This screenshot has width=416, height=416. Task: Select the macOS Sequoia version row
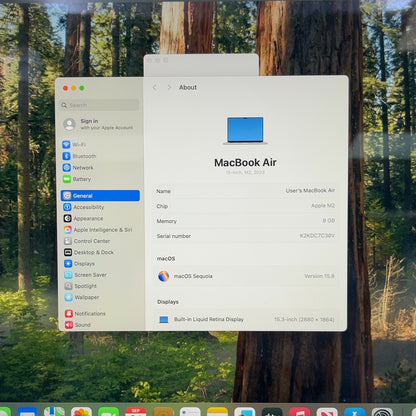pos(246,276)
